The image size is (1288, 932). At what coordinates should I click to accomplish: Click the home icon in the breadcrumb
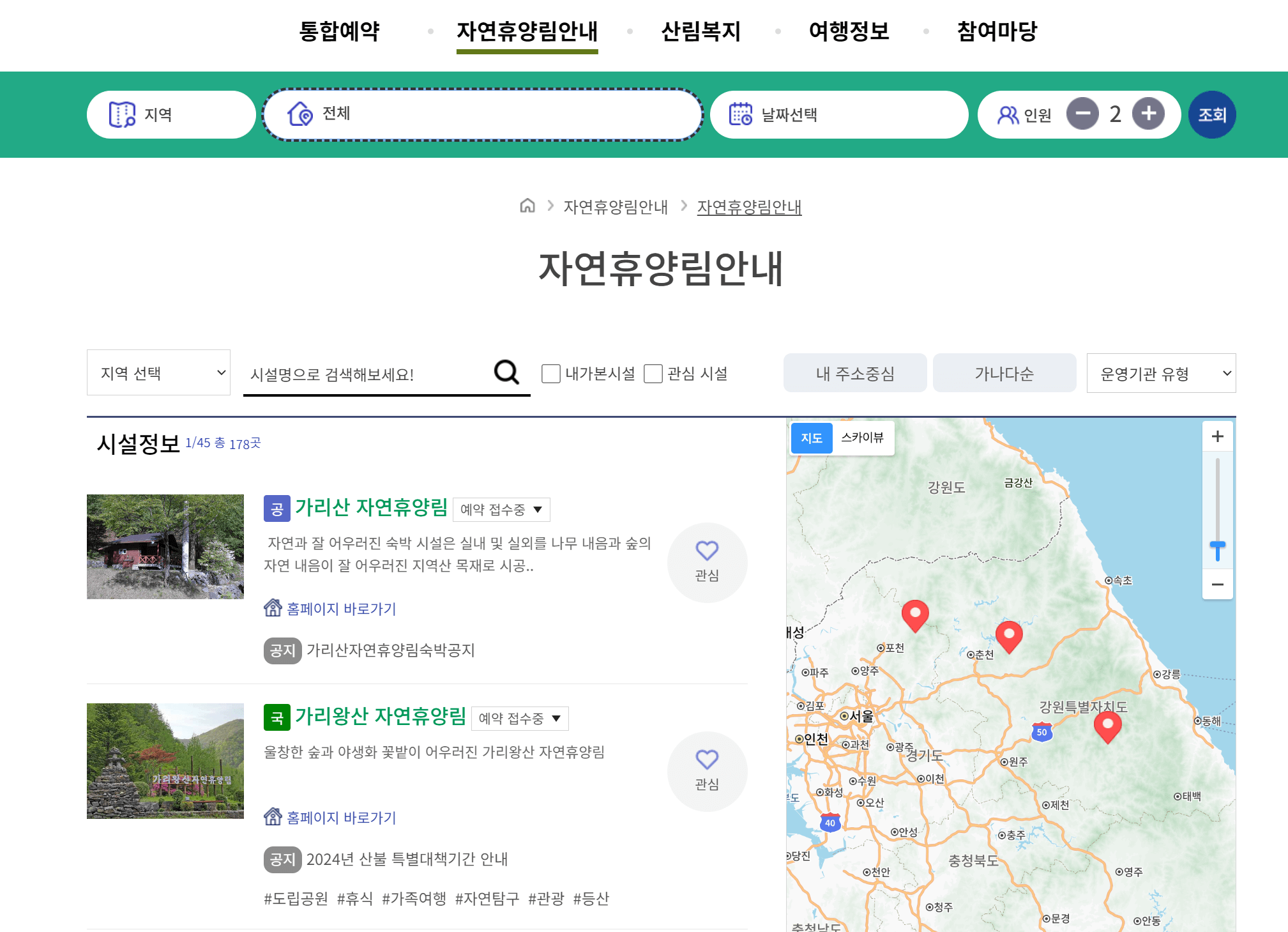coord(527,206)
